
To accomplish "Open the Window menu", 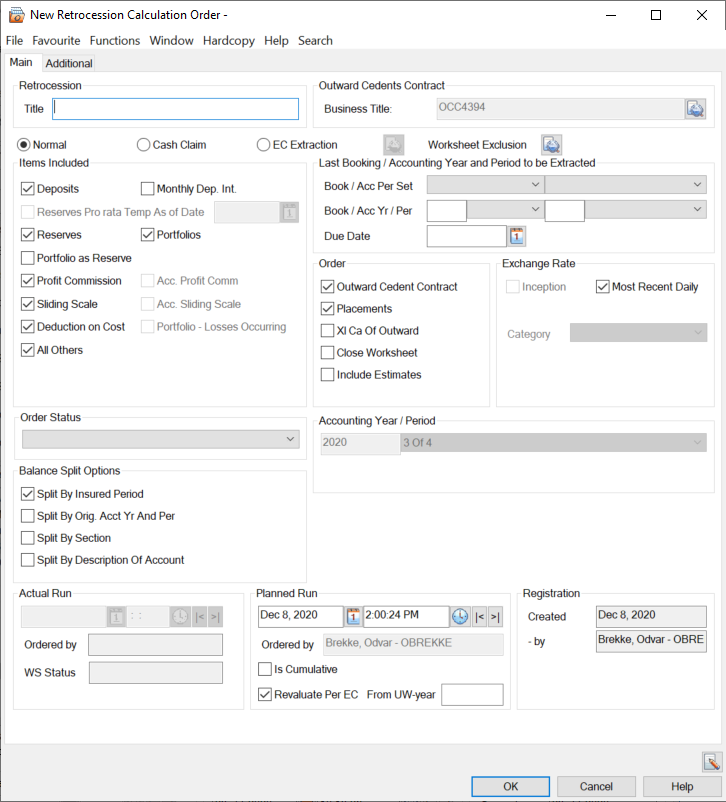I will [171, 40].
